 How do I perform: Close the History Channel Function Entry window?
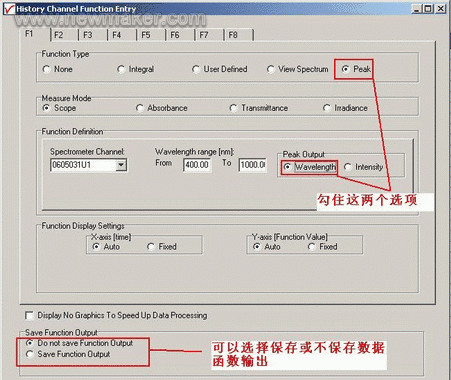(x=441, y=9)
